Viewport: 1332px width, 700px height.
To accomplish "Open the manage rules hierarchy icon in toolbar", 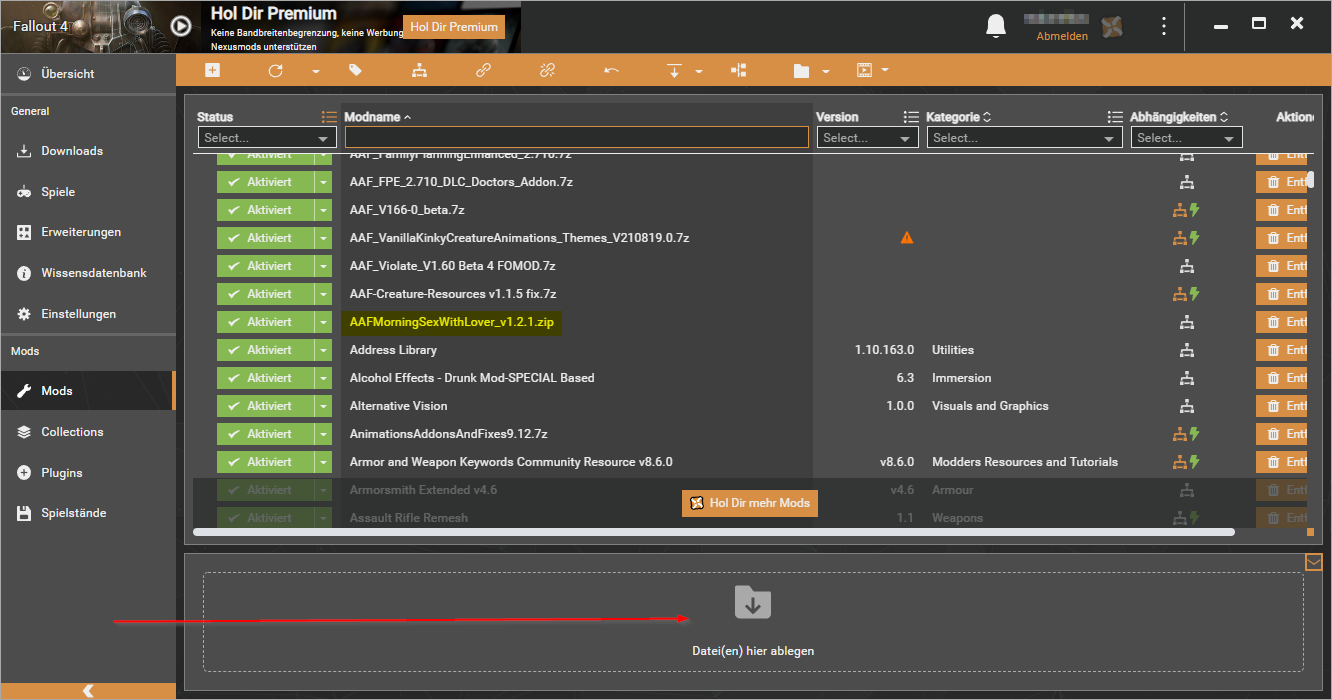I will tap(419, 71).
